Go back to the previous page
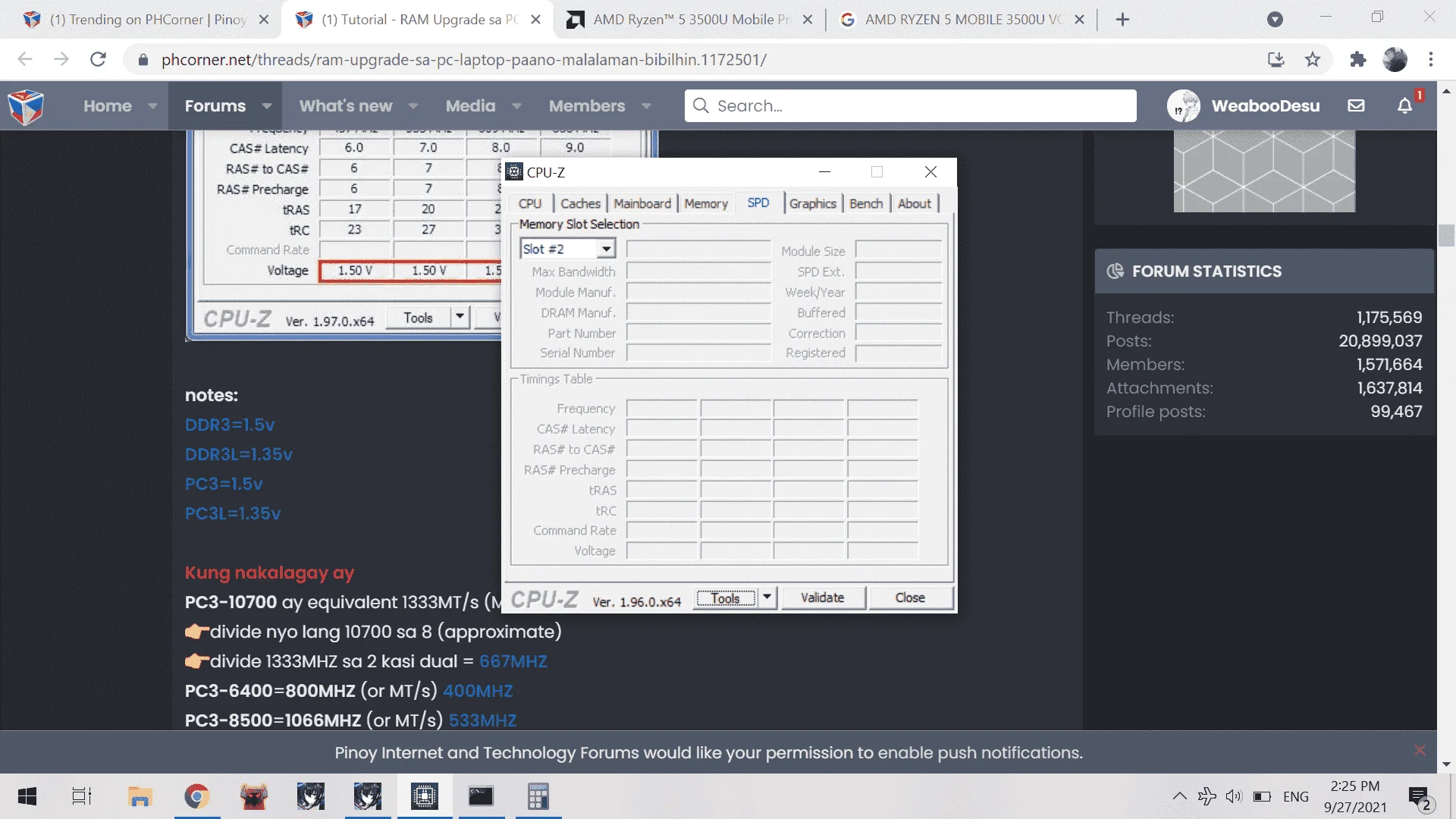Image resolution: width=1456 pixels, height=819 pixels. [25, 59]
